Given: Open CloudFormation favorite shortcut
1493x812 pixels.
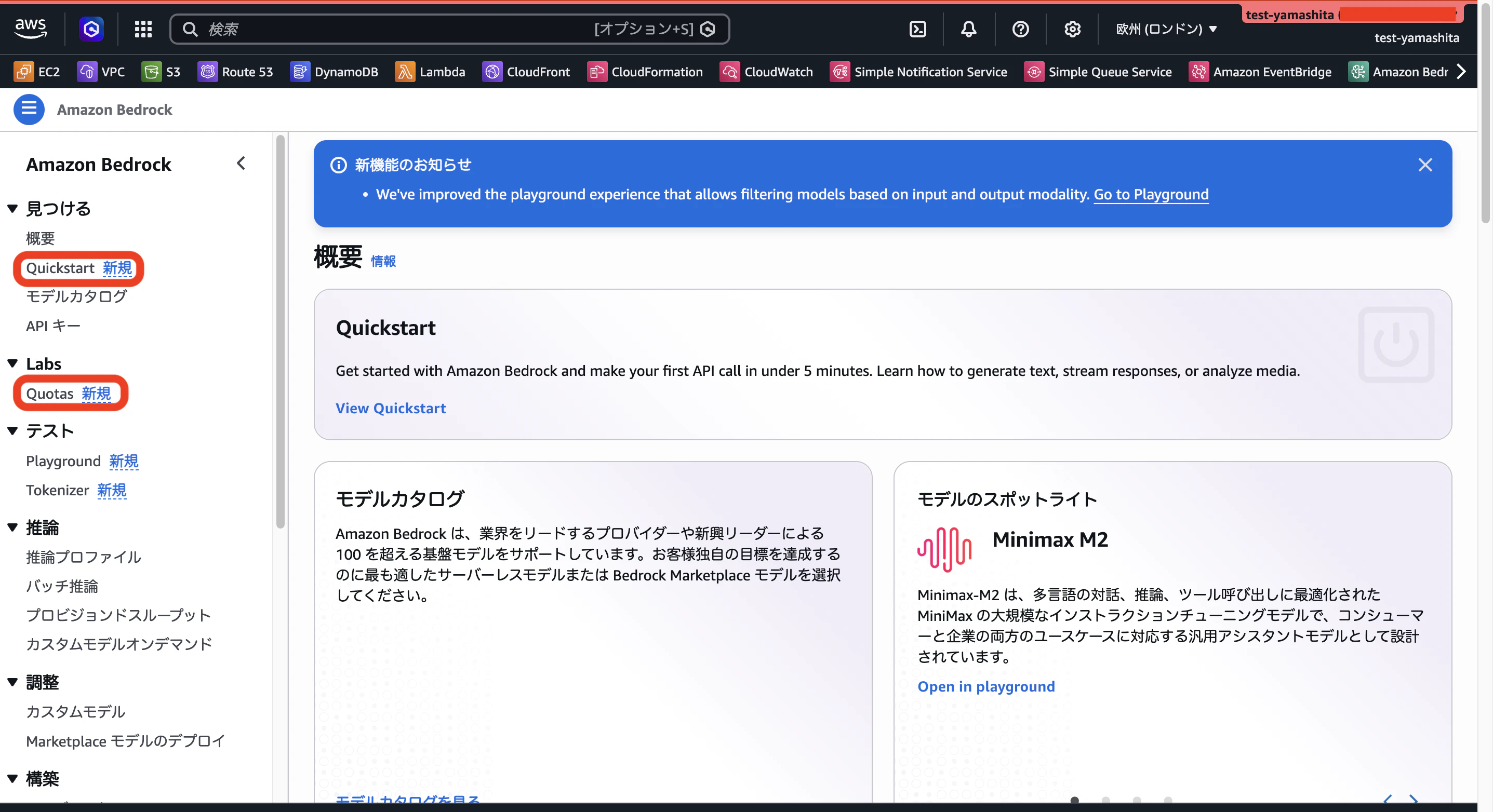Looking at the screenshot, I should click(x=645, y=72).
